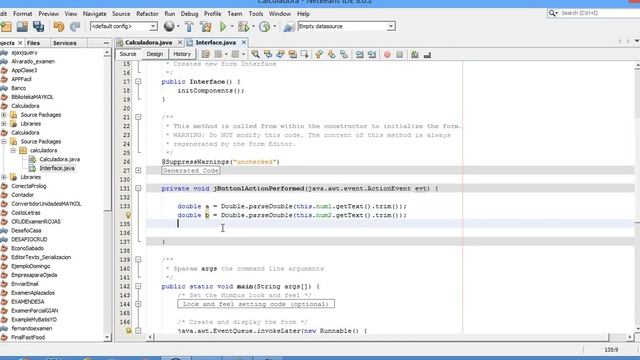Expand Look and feel fold on line 144

[x=138, y=304]
